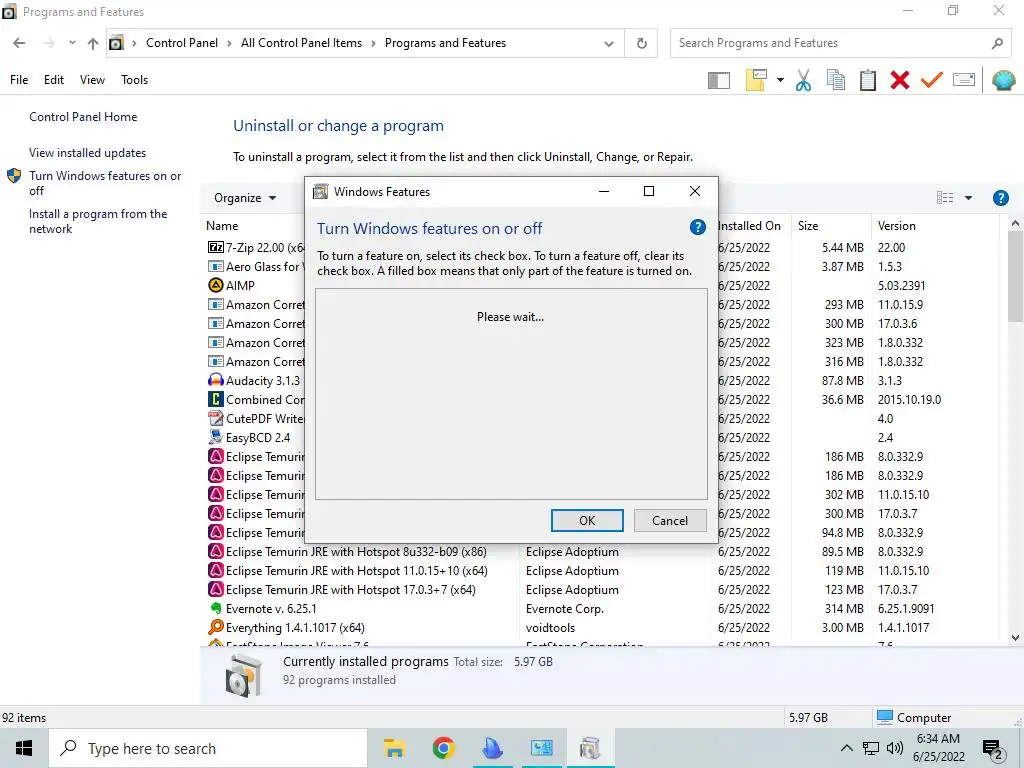Click Control Panel Home link
The height and width of the screenshot is (768, 1024).
pos(83,117)
